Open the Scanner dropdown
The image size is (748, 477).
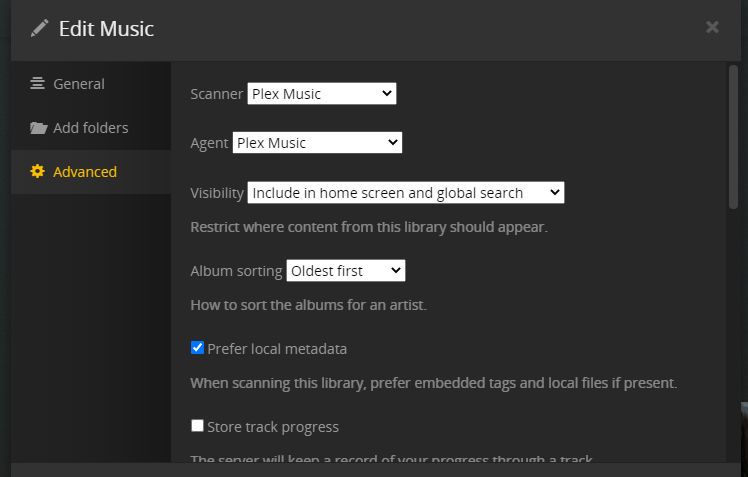(x=321, y=94)
